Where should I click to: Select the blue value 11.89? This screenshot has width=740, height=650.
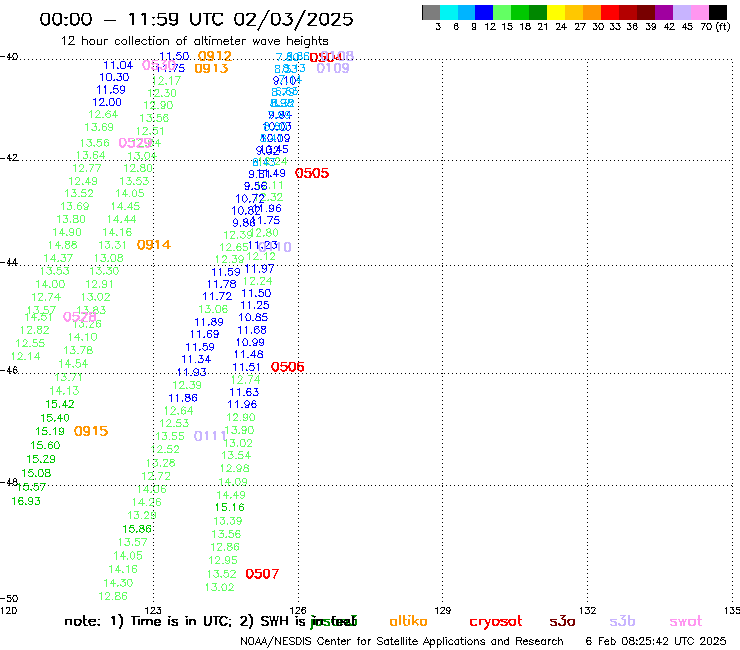coord(209,322)
